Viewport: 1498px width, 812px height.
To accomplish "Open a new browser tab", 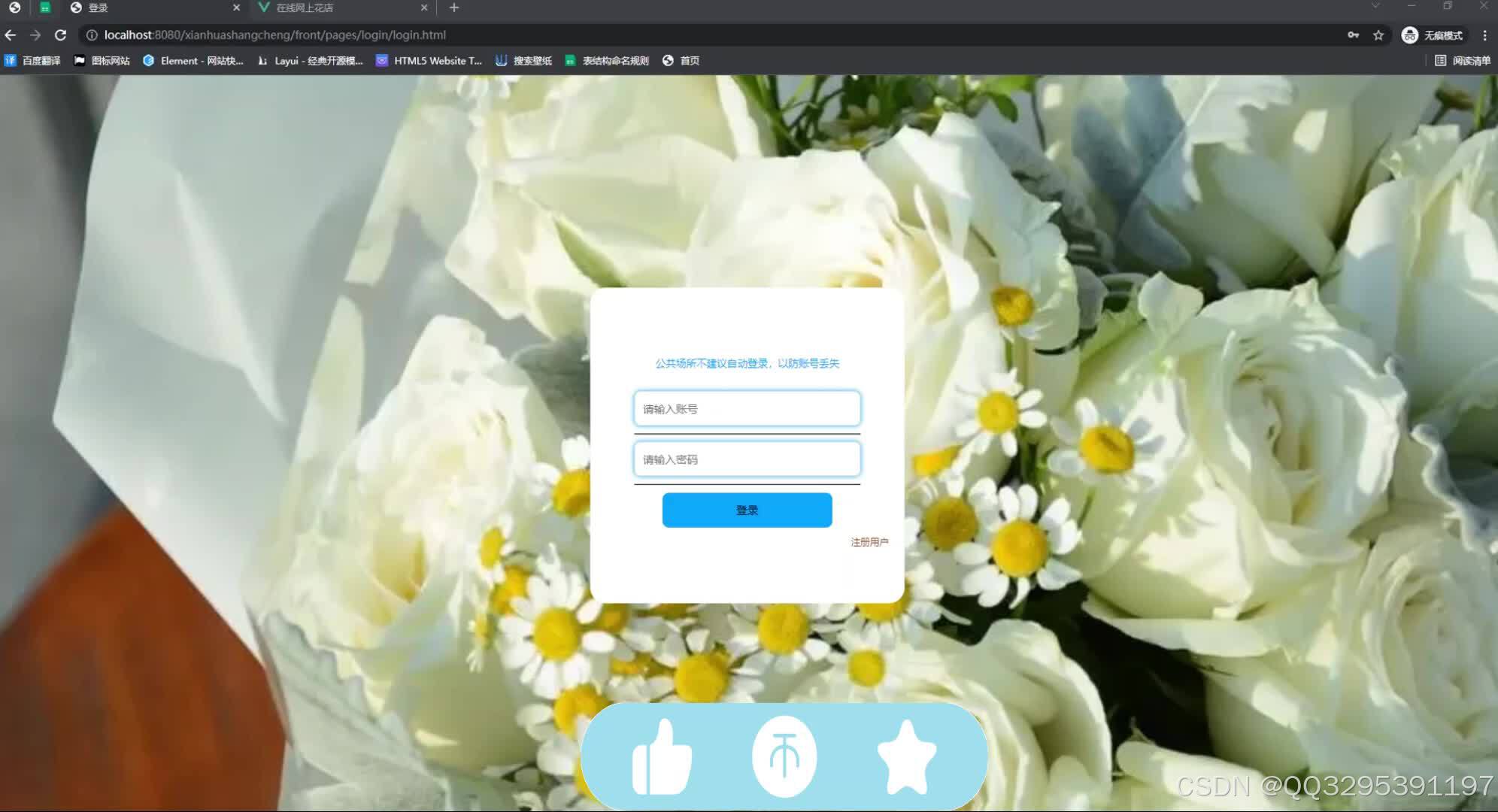I will (x=453, y=8).
